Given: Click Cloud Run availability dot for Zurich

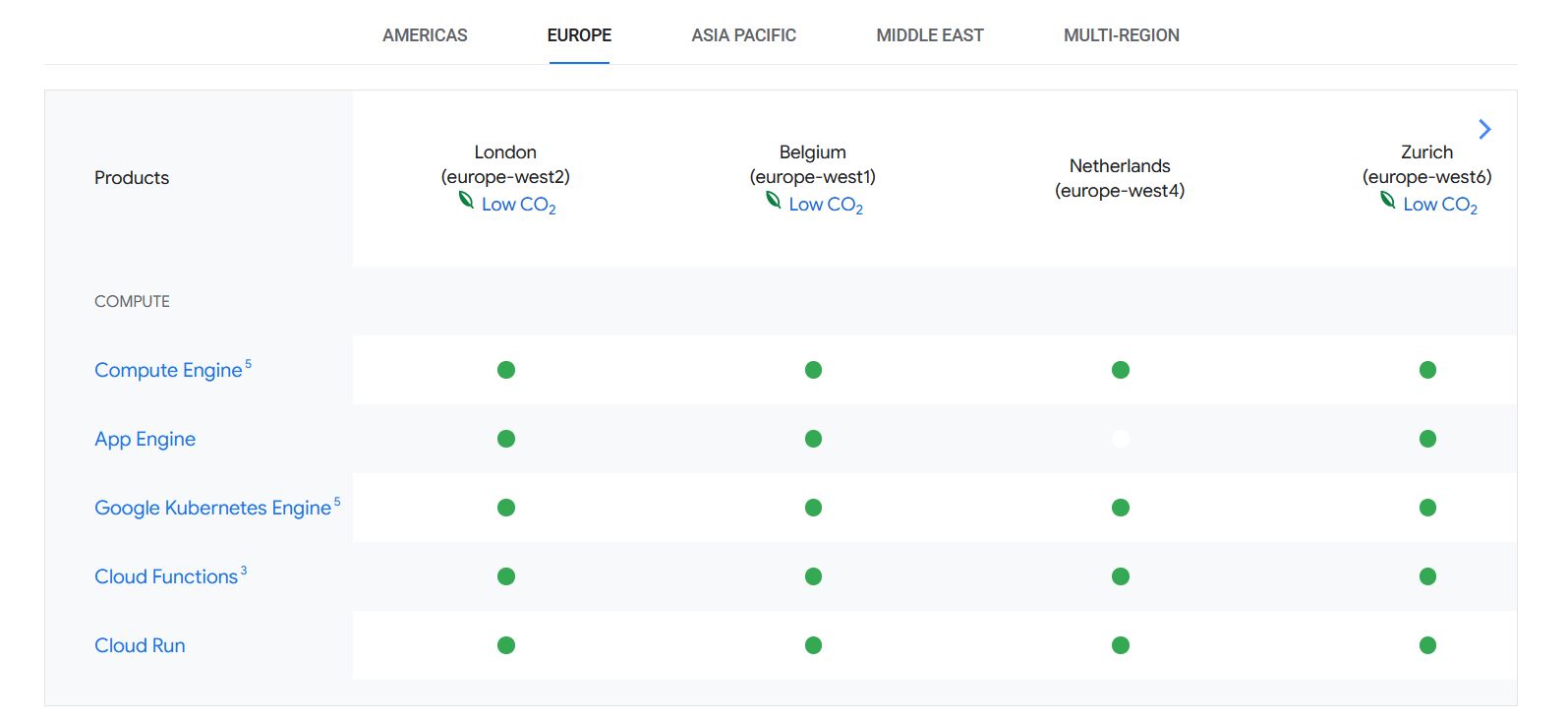Looking at the screenshot, I should (x=1427, y=645).
